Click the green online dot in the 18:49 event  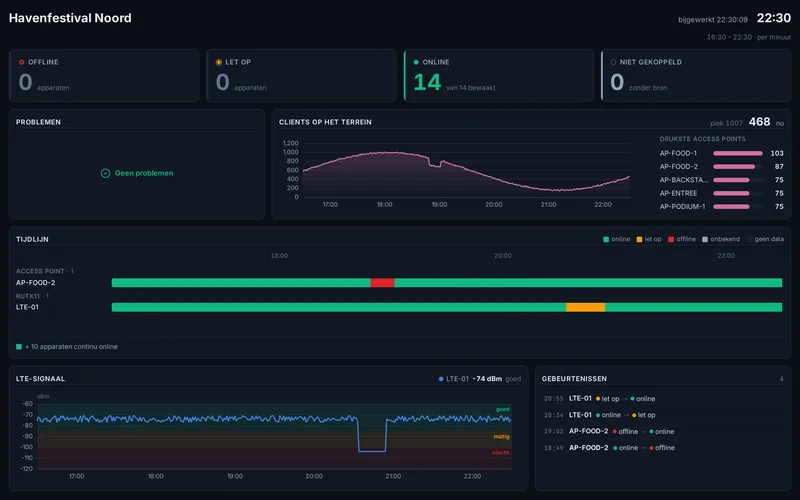tap(615, 448)
